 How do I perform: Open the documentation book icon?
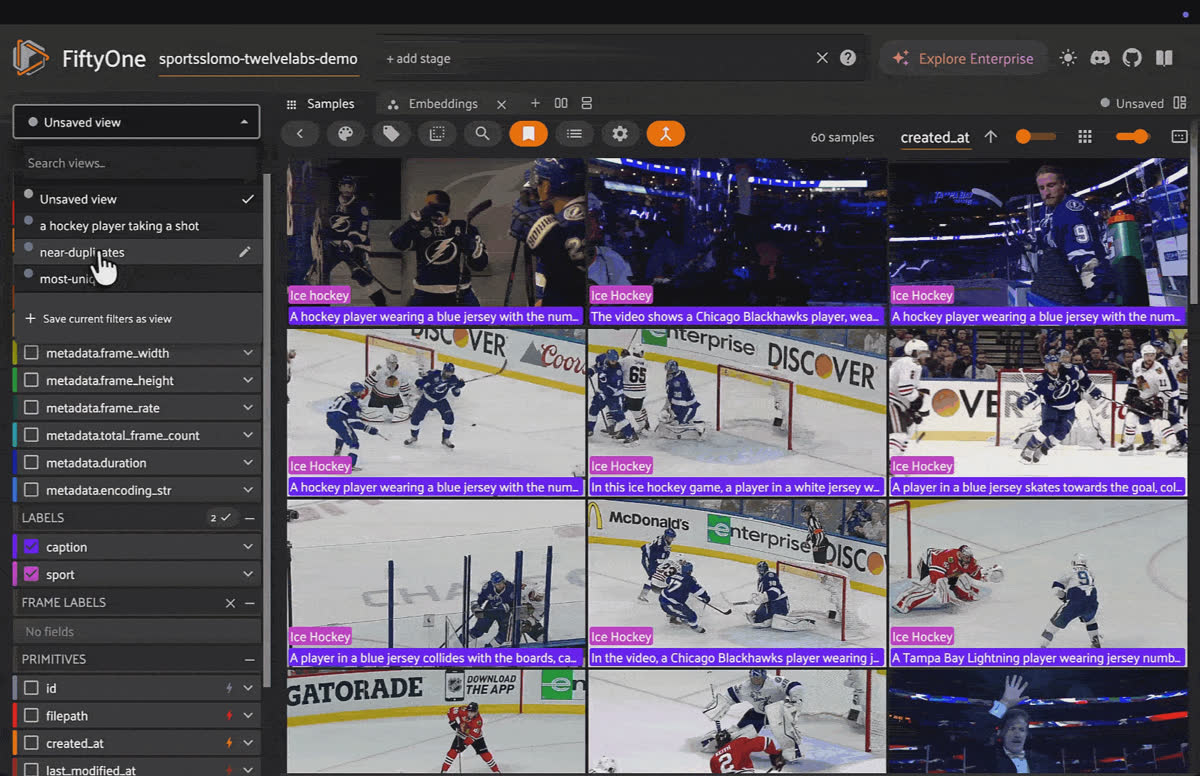pos(1164,58)
